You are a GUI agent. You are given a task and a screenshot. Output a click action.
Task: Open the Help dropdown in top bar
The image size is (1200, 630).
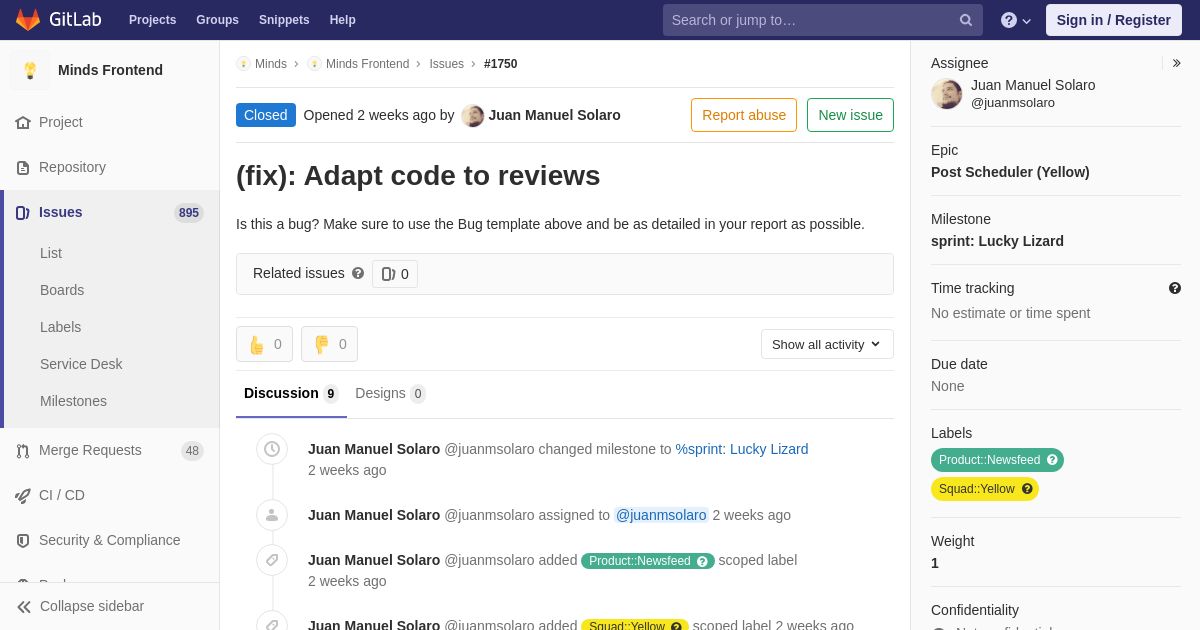[1015, 20]
